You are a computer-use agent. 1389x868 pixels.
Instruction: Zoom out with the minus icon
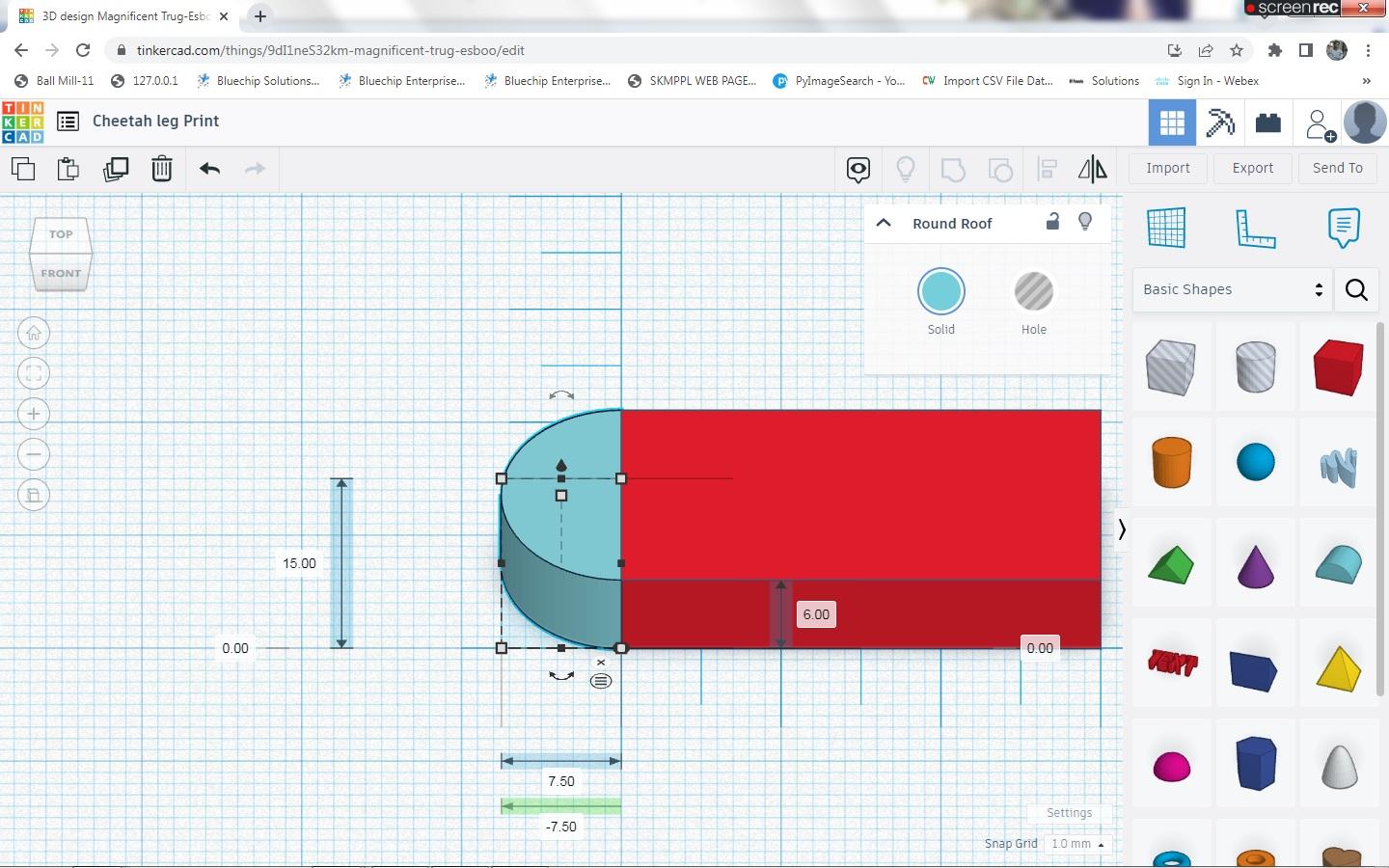tap(34, 455)
